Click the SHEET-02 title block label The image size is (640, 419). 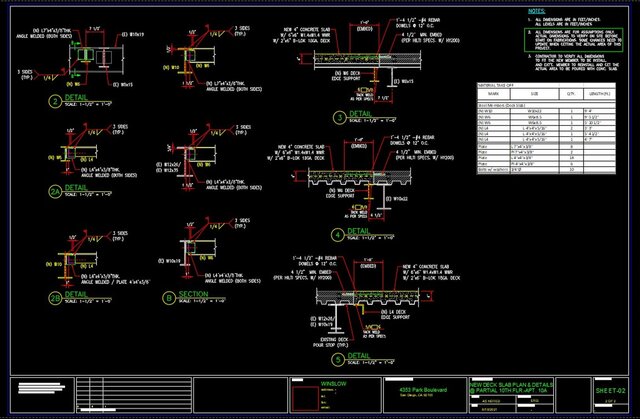pos(610,391)
